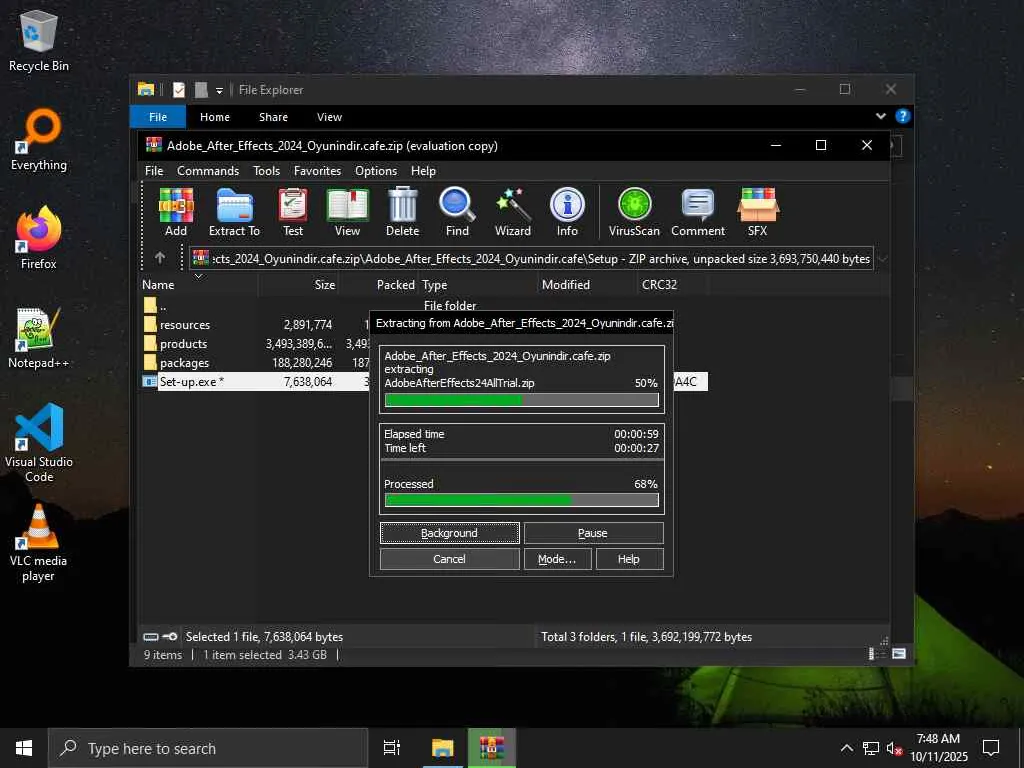The height and width of the screenshot is (768, 1024).
Task: Sort by the CRC32 column header
Action: coord(671,285)
